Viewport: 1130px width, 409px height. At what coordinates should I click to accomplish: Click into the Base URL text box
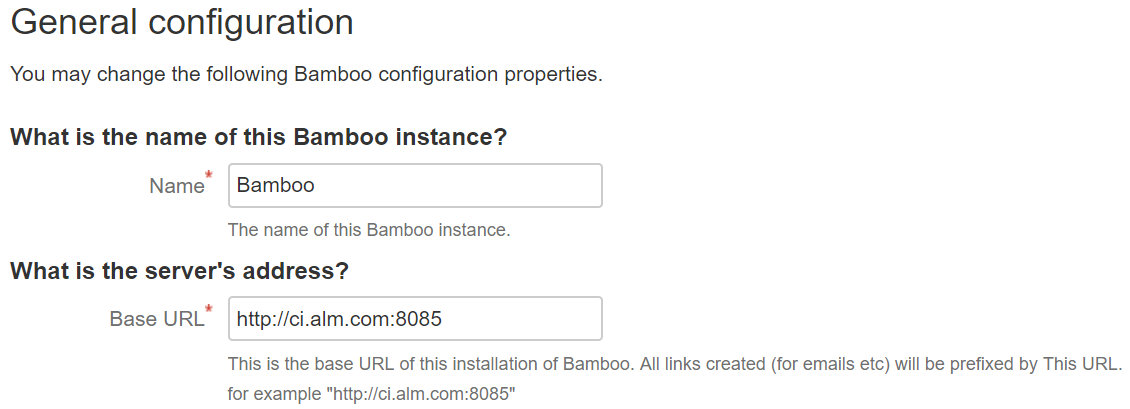point(415,318)
